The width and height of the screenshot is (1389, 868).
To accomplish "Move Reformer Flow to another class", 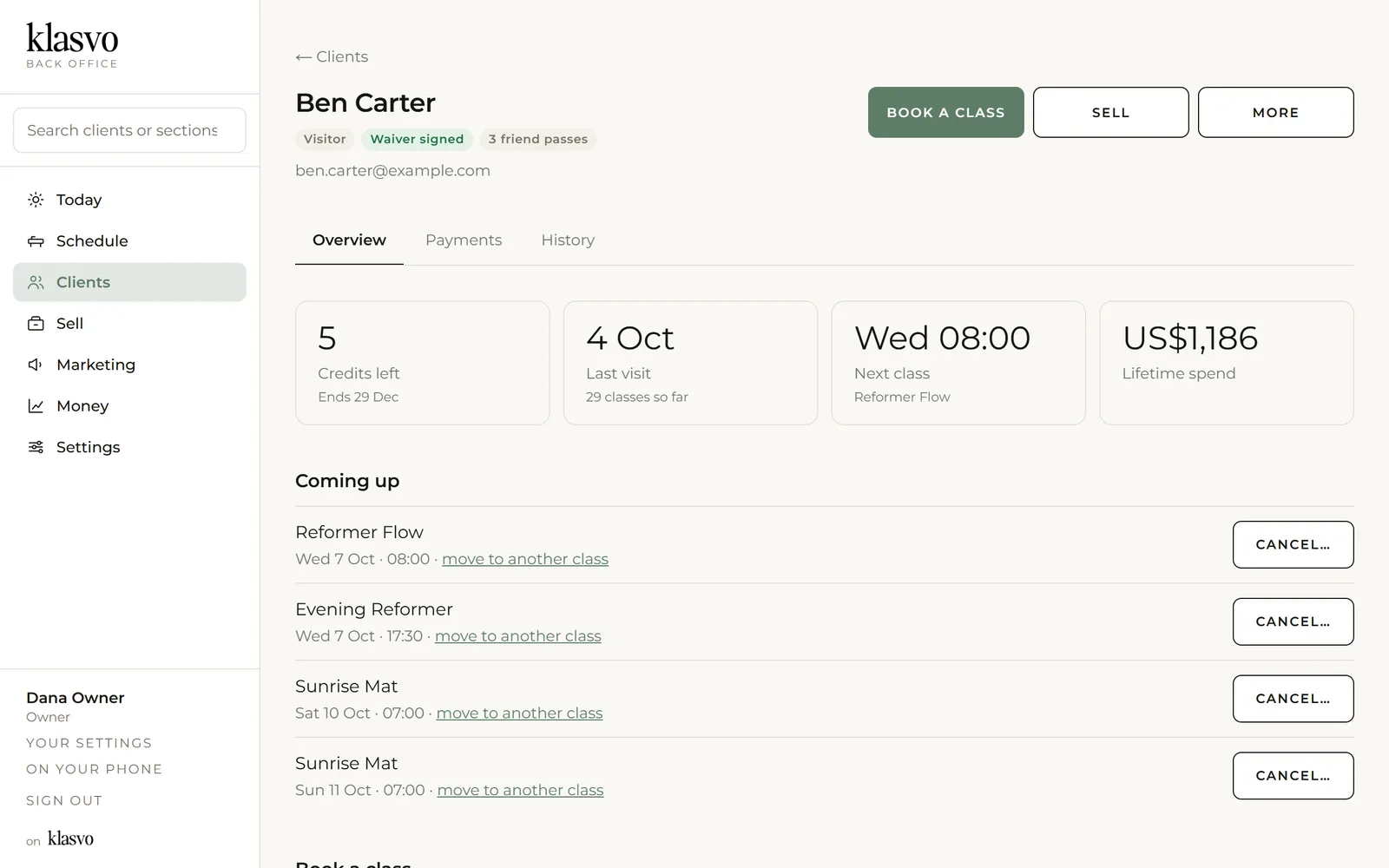I will [x=525, y=559].
